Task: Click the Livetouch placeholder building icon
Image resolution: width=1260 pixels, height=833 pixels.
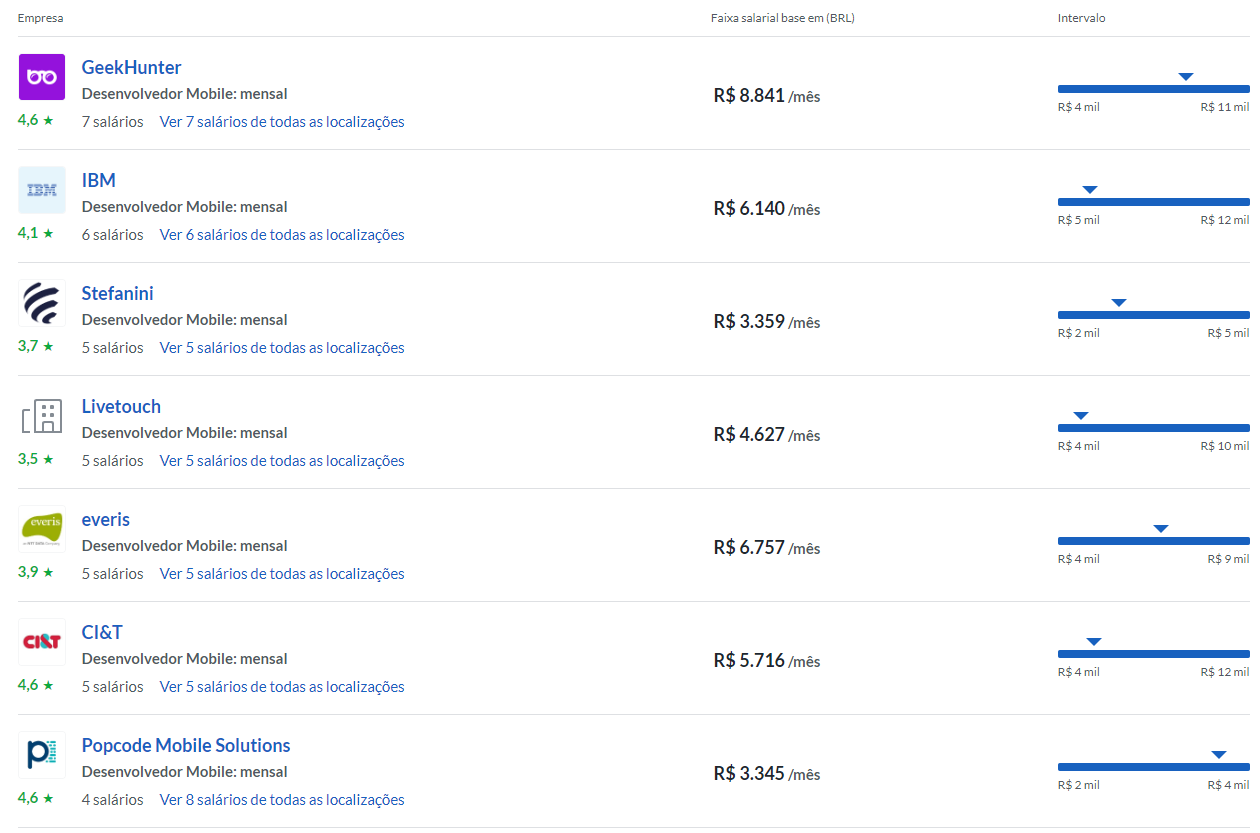Action: pos(42,416)
